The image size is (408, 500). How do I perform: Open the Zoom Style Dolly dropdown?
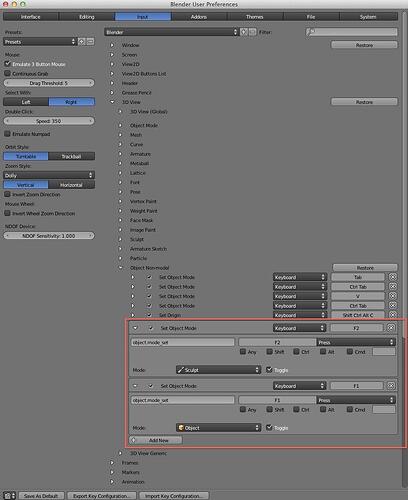tap(49, 175)
